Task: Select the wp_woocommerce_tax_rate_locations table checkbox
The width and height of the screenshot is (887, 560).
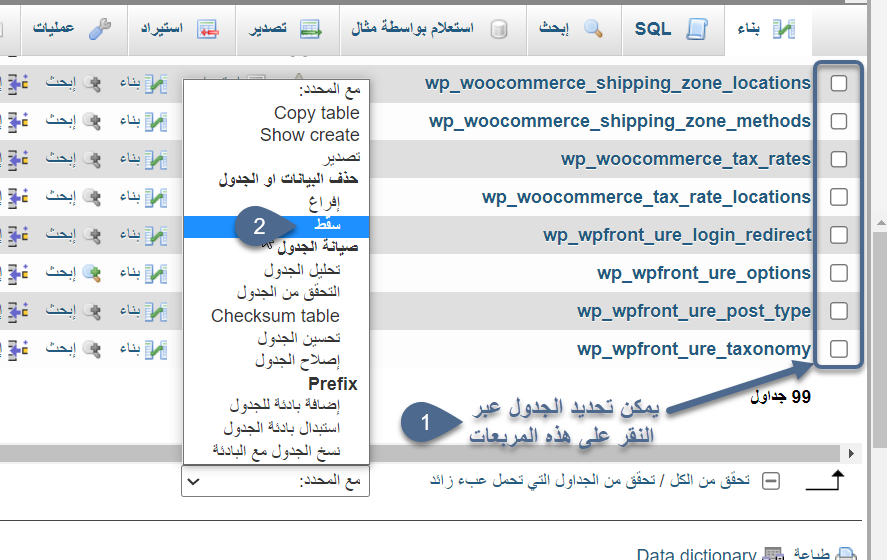Action: click(839, 197)
